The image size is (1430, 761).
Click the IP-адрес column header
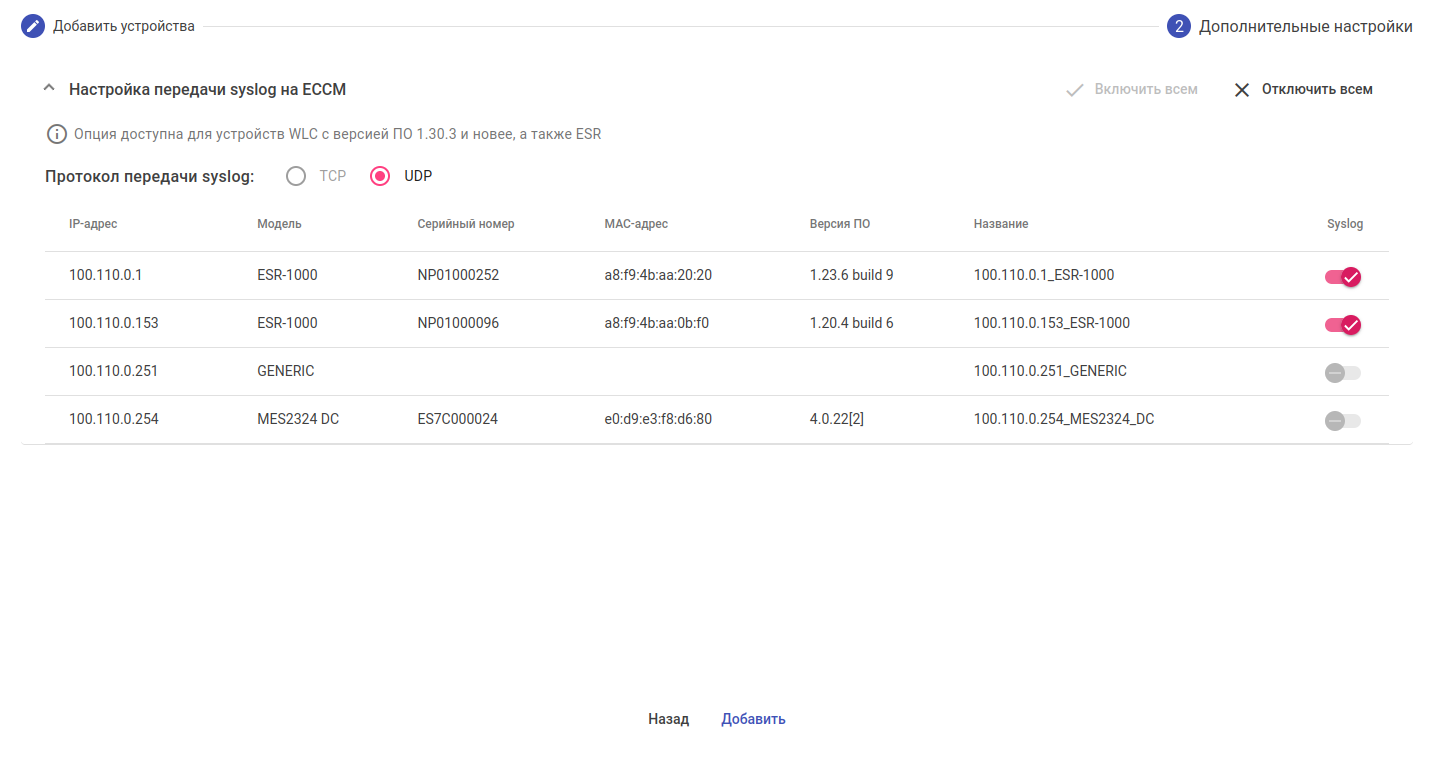coord(93,224)
